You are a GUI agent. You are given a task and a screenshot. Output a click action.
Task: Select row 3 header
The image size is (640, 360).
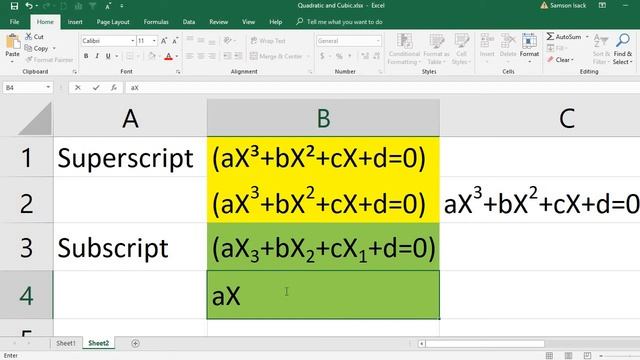tap(27, 247)
